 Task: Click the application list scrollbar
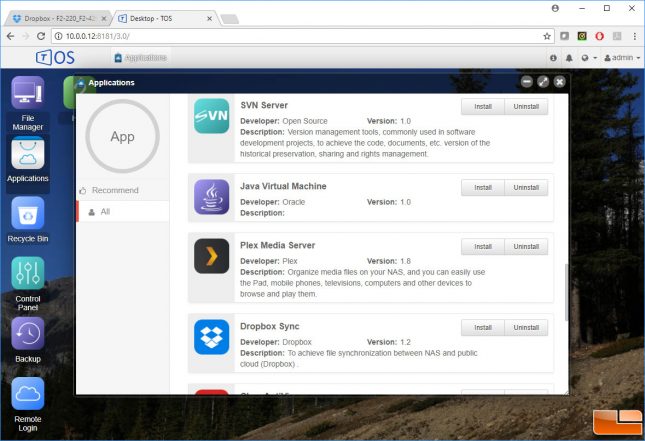click(x=566, y=292)
